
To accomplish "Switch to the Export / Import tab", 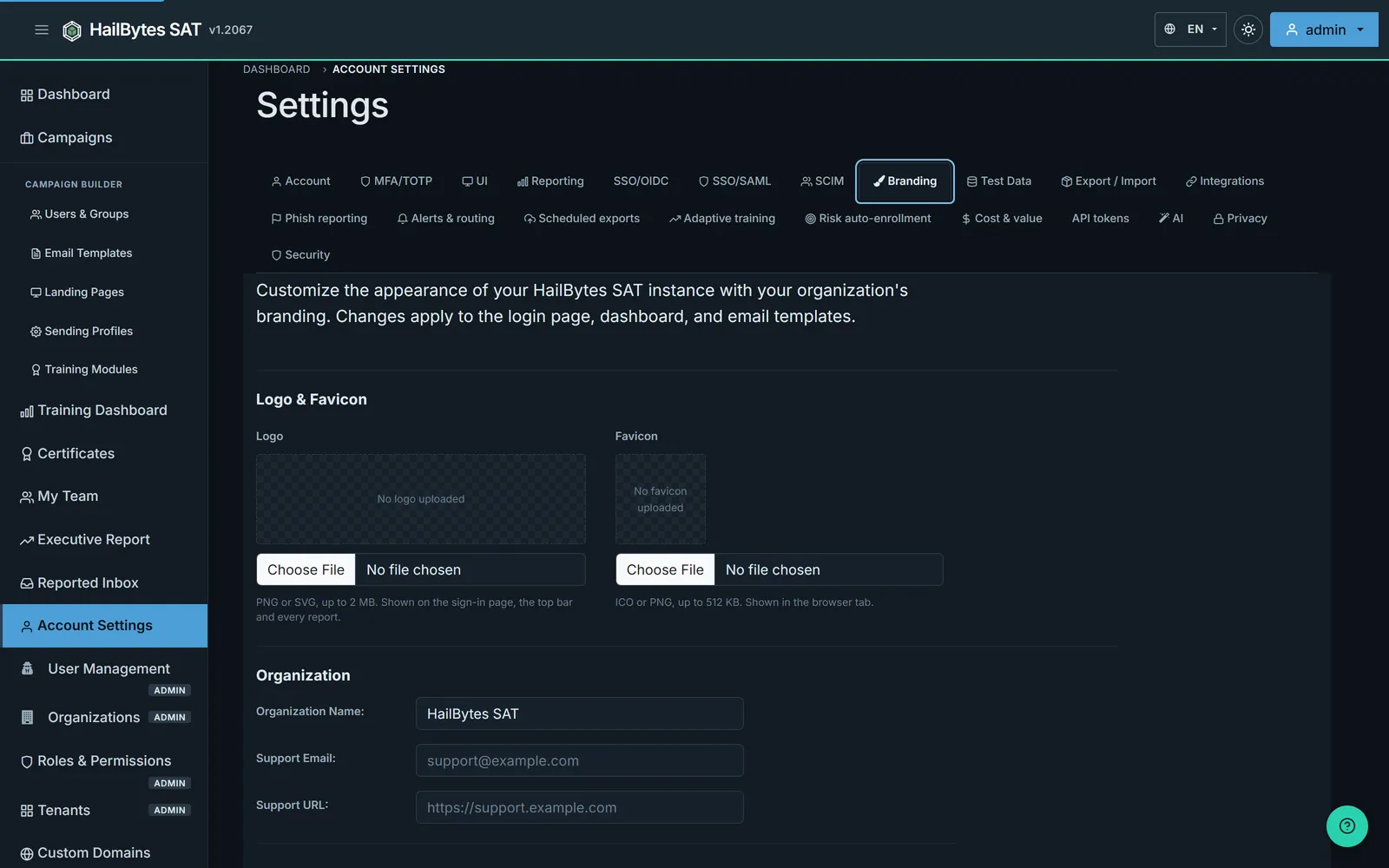I will 1109,181.
